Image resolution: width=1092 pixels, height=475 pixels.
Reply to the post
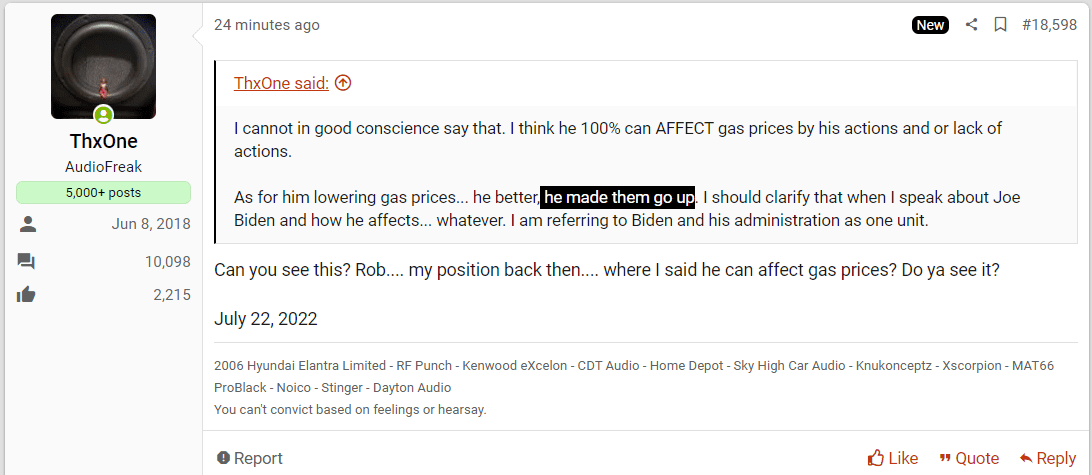tap(1047, 458)
